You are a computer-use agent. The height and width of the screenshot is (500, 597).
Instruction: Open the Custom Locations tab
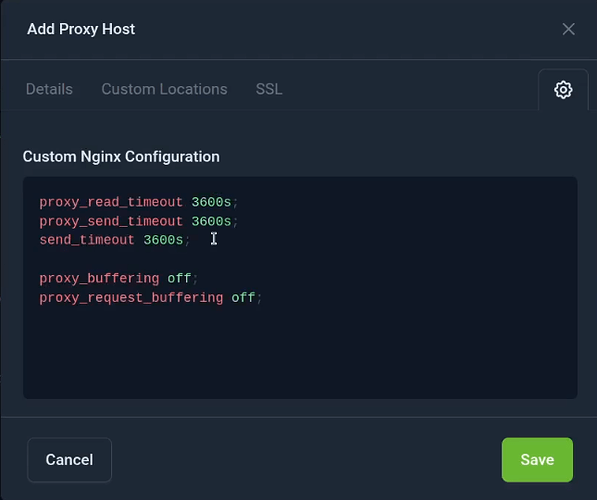tap(164, 89)
